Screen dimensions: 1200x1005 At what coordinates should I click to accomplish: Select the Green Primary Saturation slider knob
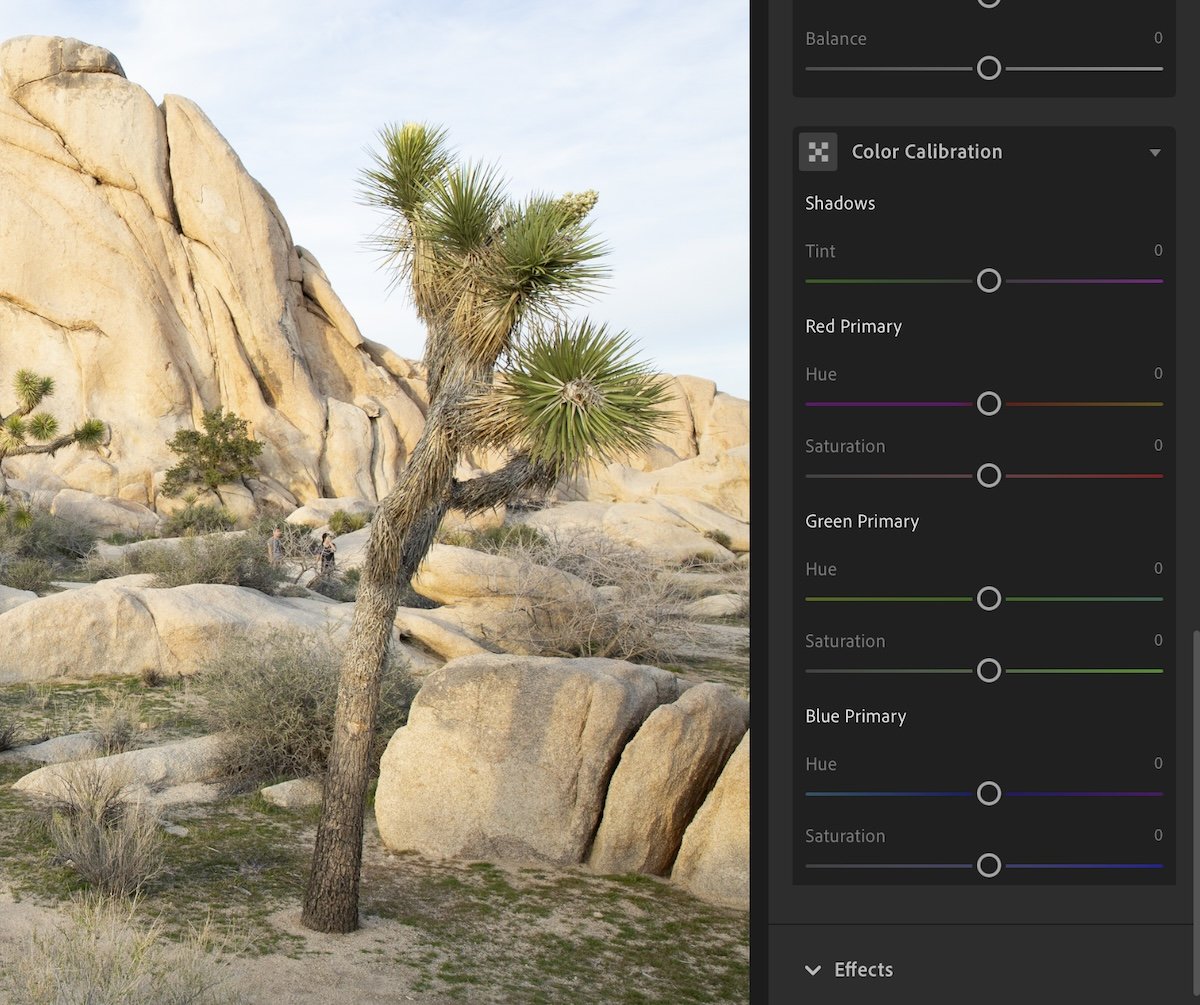(989, 670)
